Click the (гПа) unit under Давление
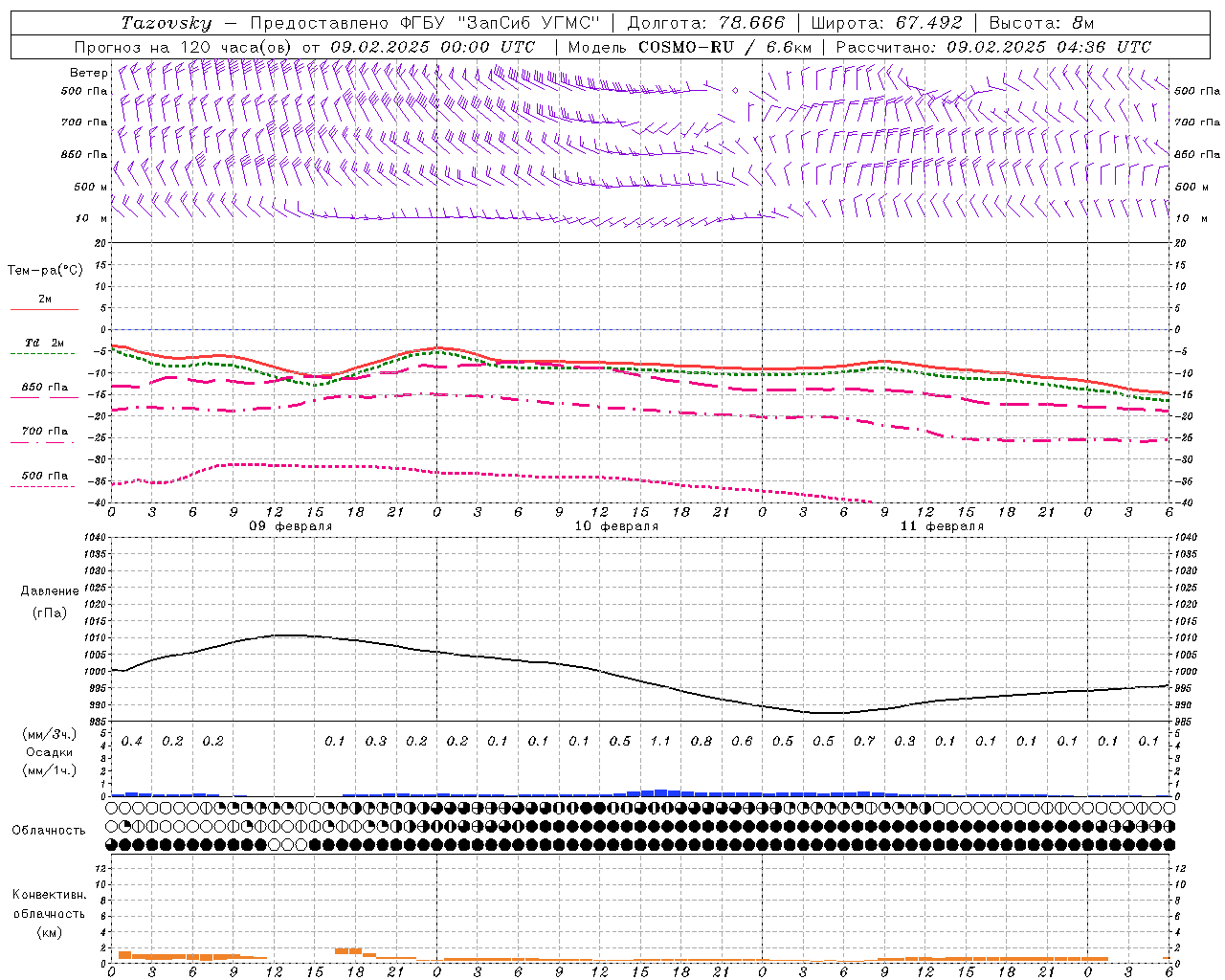Viewport: 1225px width, 980px height. pos(50,613)
